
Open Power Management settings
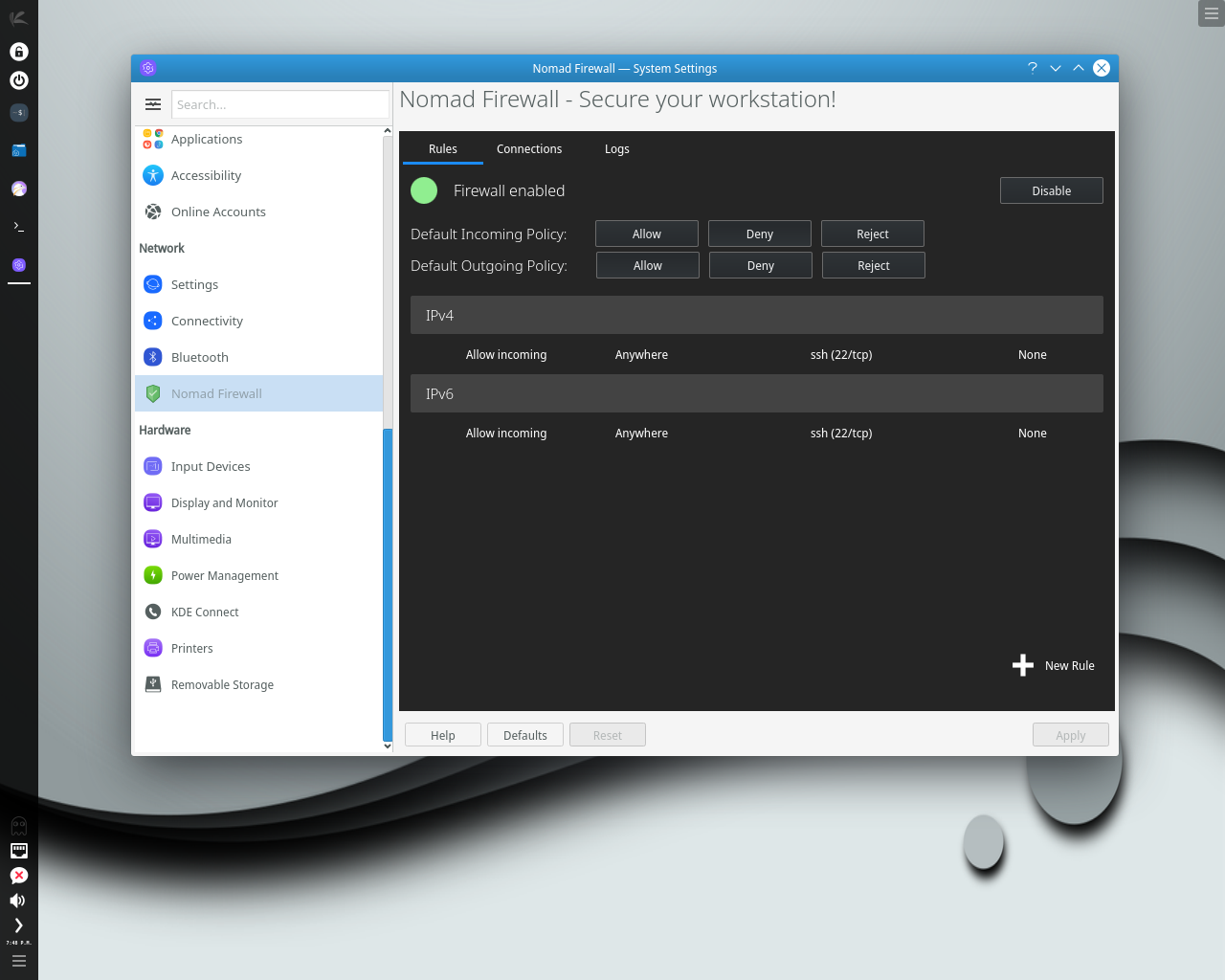tap(258, 575)
